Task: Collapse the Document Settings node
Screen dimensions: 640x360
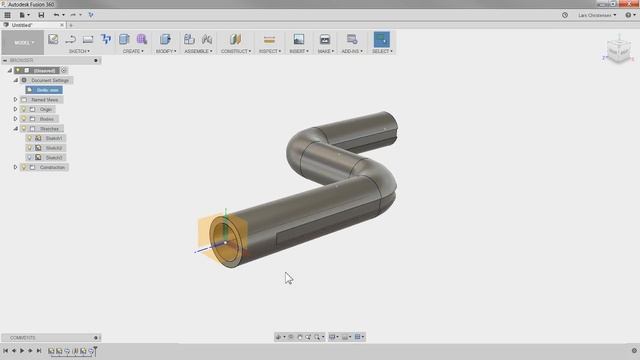Action: coord(16,80)
